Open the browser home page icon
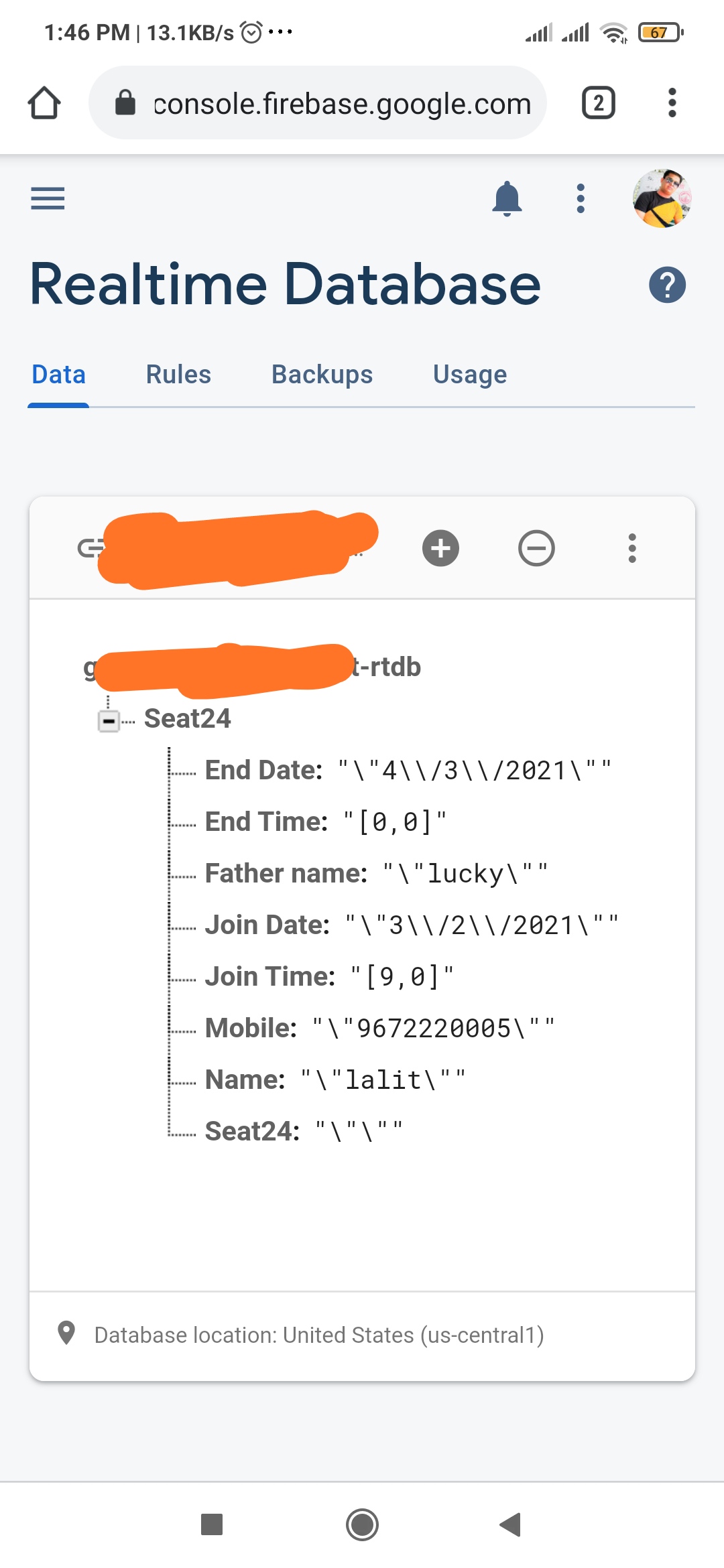Screen dimensions: 724x1568 (44, 103)
